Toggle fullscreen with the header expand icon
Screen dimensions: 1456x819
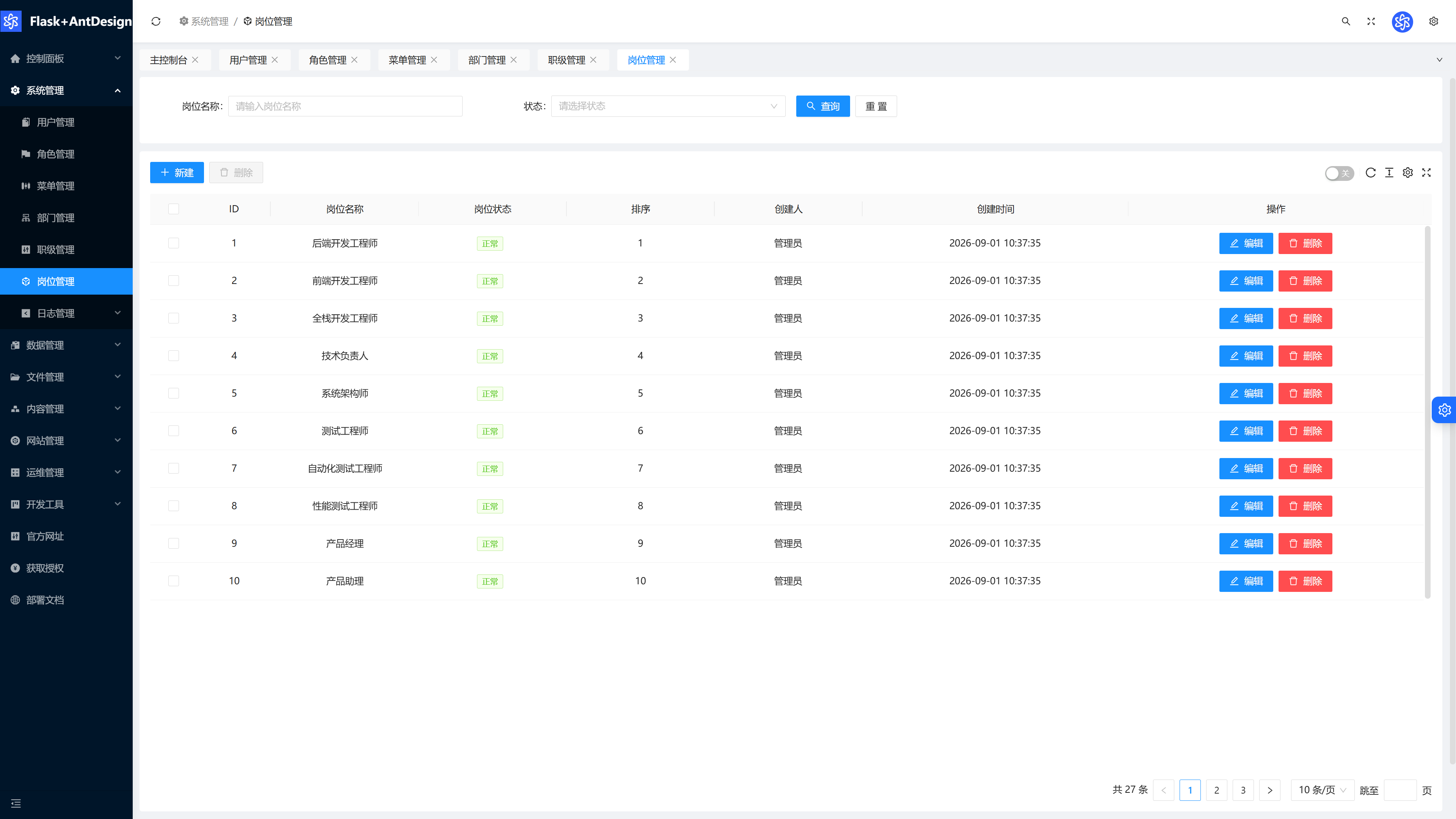point(1371,22)
